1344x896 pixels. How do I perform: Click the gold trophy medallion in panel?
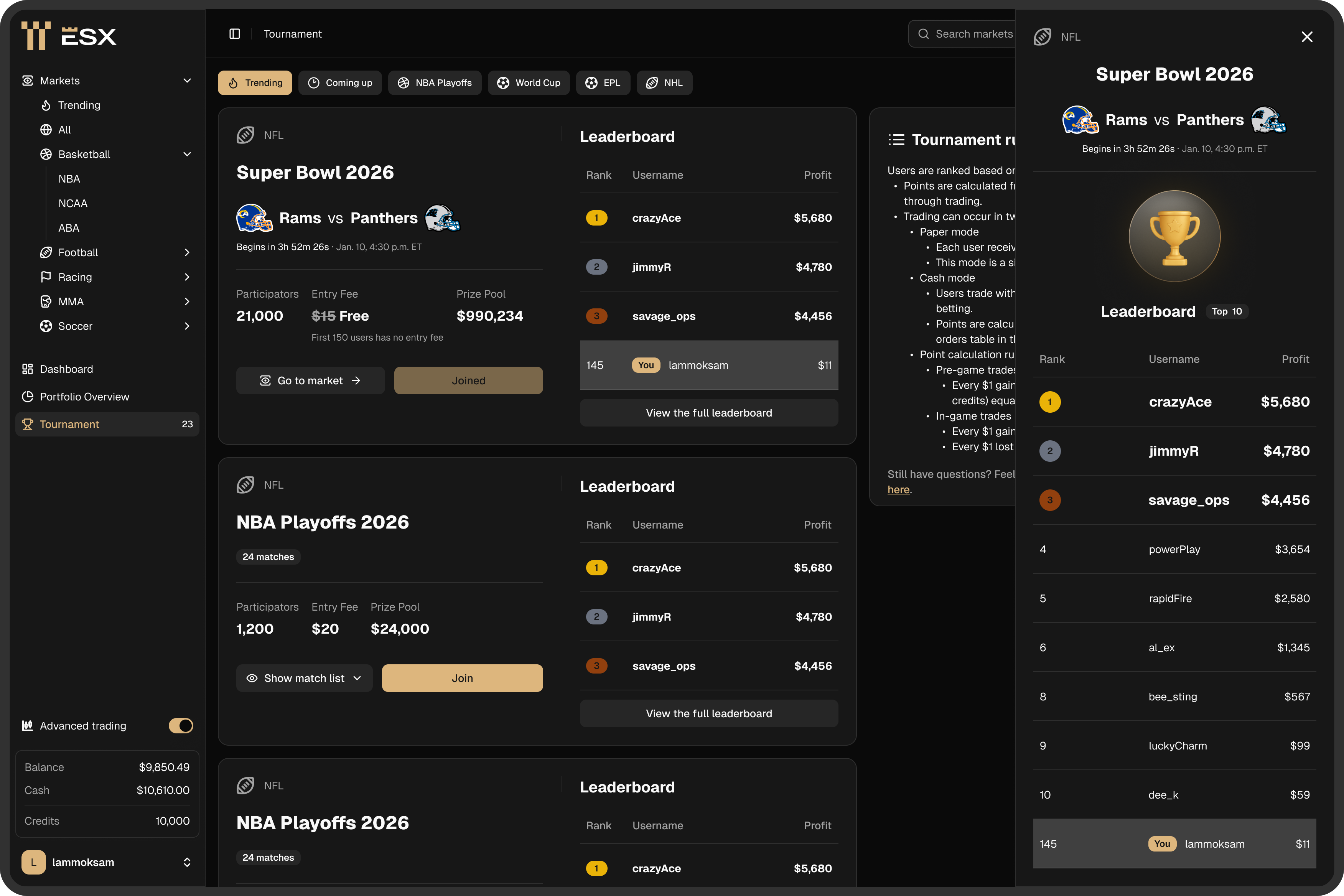[1174, 236]
